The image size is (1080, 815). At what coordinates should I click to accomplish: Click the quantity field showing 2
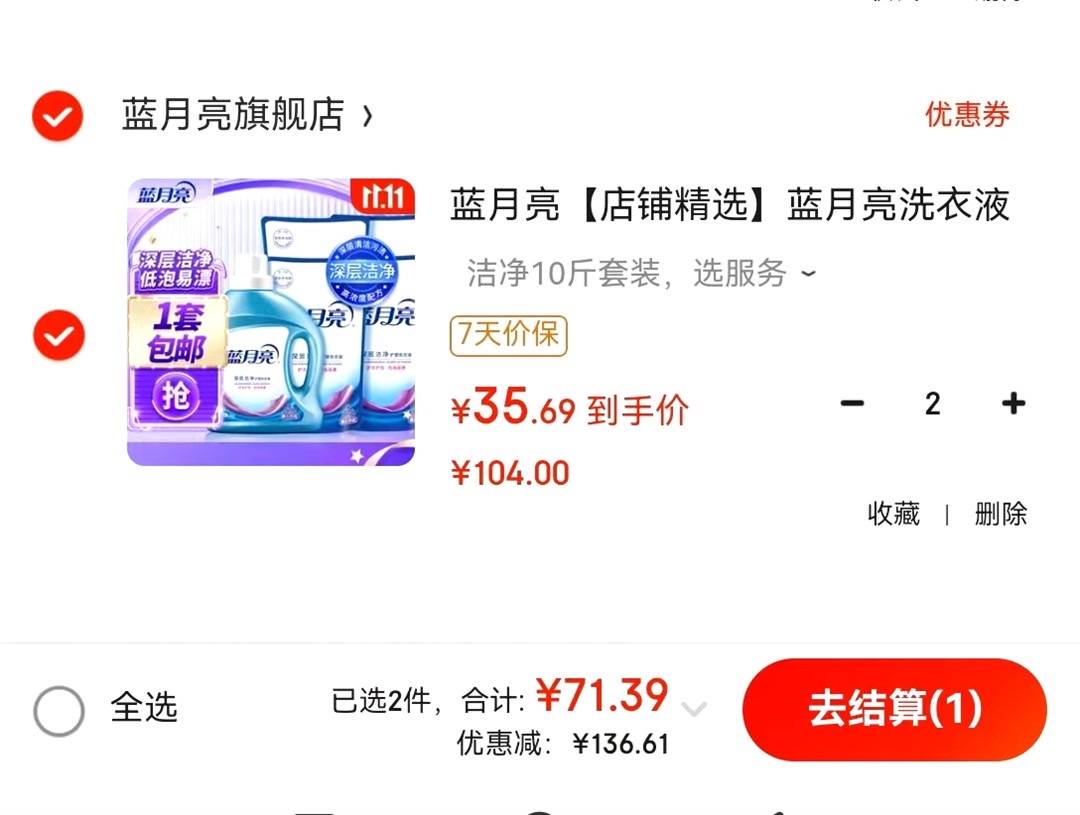click(933, 404)
